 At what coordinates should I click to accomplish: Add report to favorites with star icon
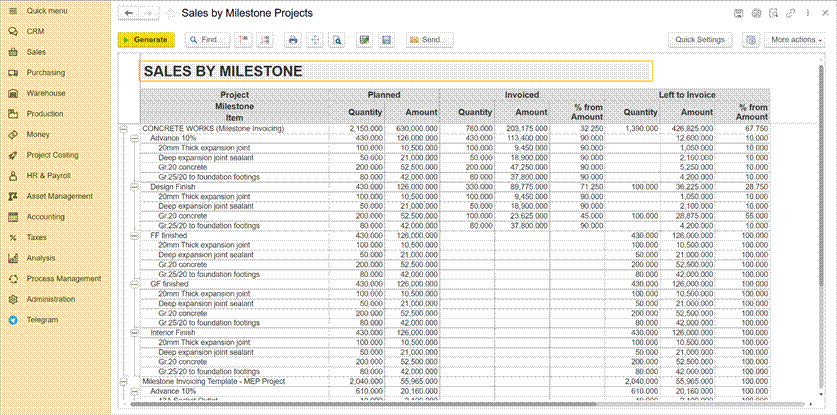pyautogui.click(x=171, y=14)
